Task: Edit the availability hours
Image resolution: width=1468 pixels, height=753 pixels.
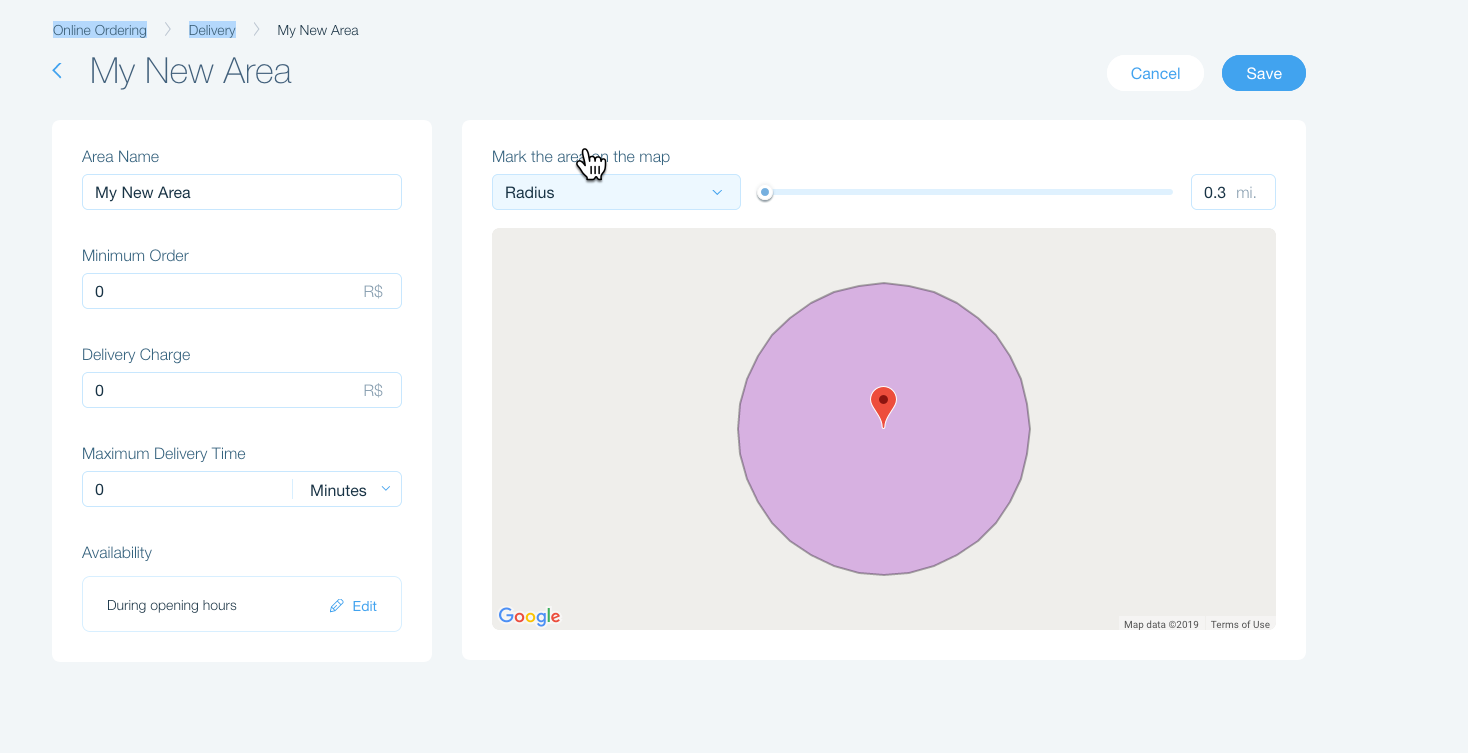Action: [353, 606]
